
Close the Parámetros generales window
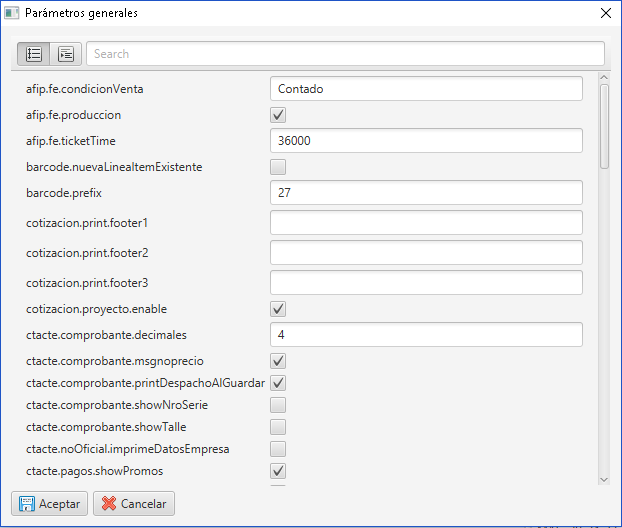coord(606,13)
